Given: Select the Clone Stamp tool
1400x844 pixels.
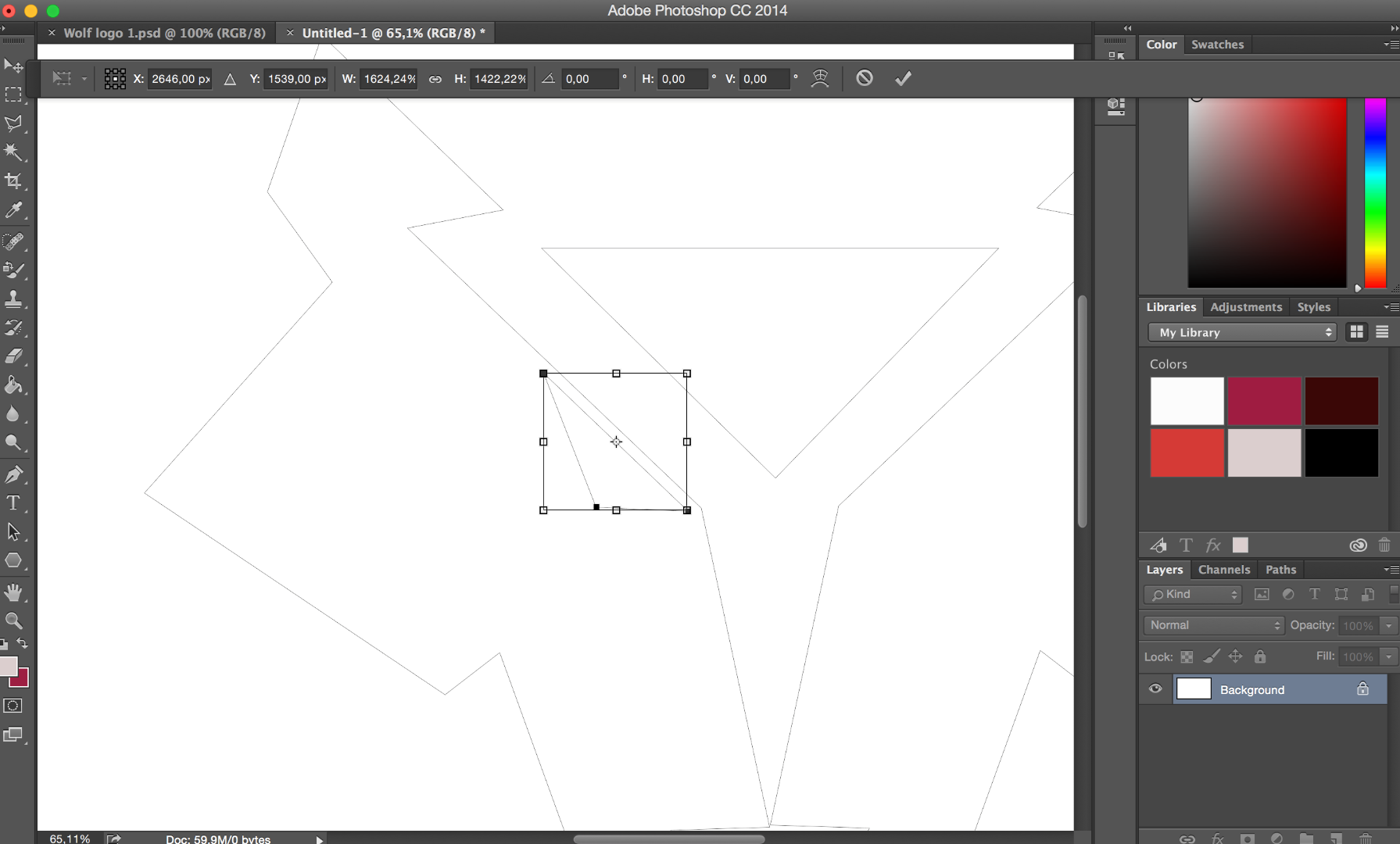Looking at the screenshot, I should (x=13, y=299).
